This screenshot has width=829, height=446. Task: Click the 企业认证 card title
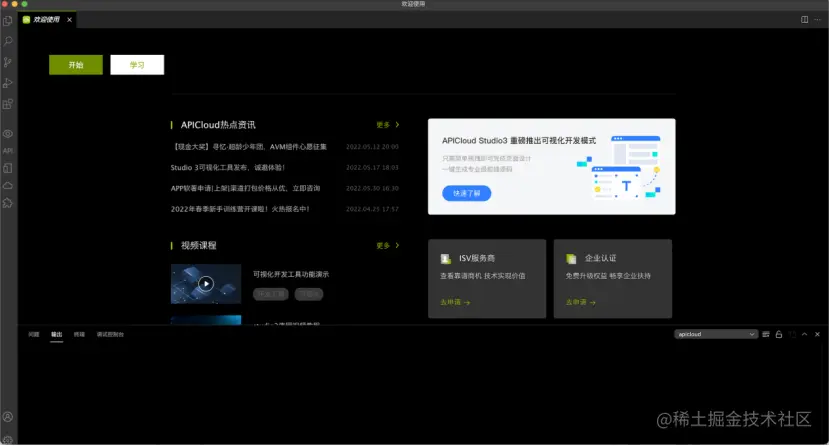[x=600, y=258]
